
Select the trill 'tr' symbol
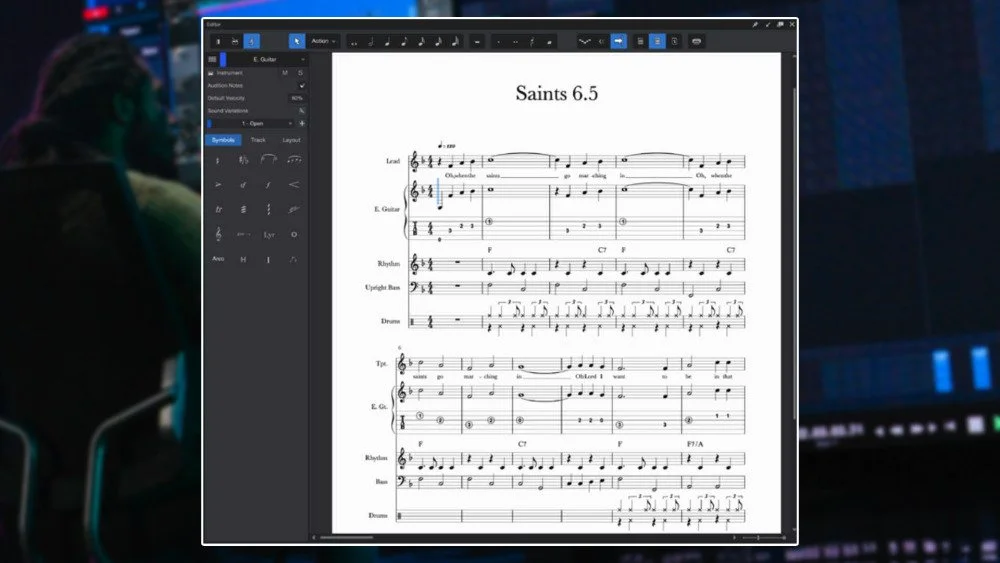point(218,210)
